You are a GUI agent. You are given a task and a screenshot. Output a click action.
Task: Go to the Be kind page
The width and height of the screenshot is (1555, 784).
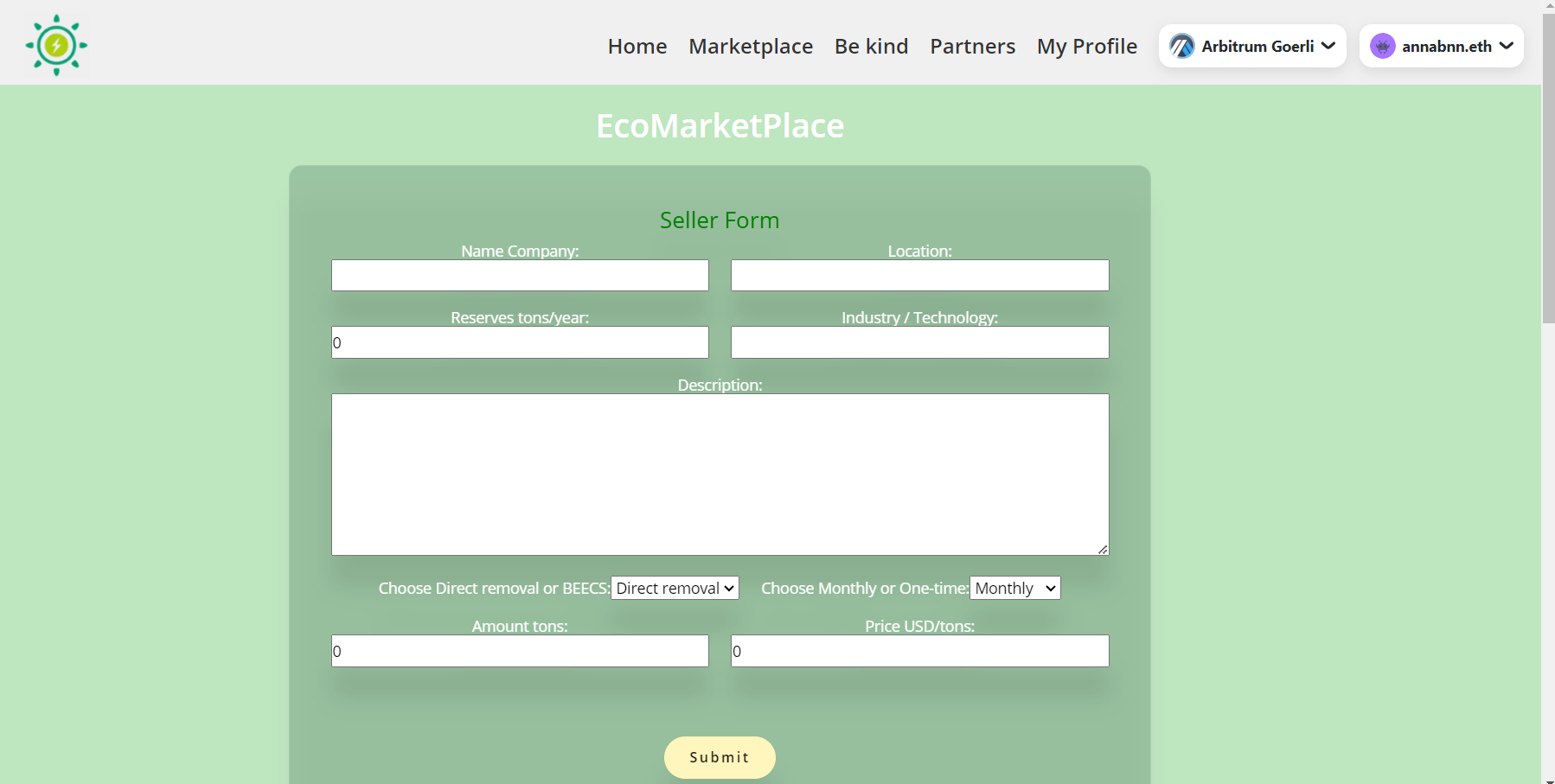[x=871, y=47]
